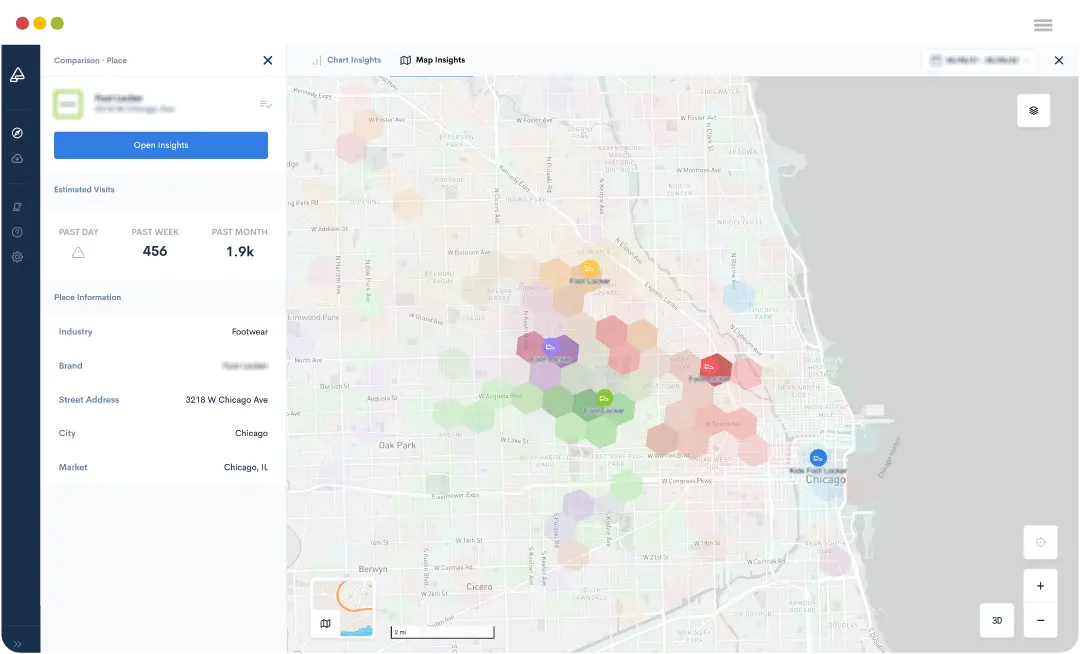Screen dimensions: 1080x654
Task: Click the basemap style thumbnail
Action: [x=342, y=608]
